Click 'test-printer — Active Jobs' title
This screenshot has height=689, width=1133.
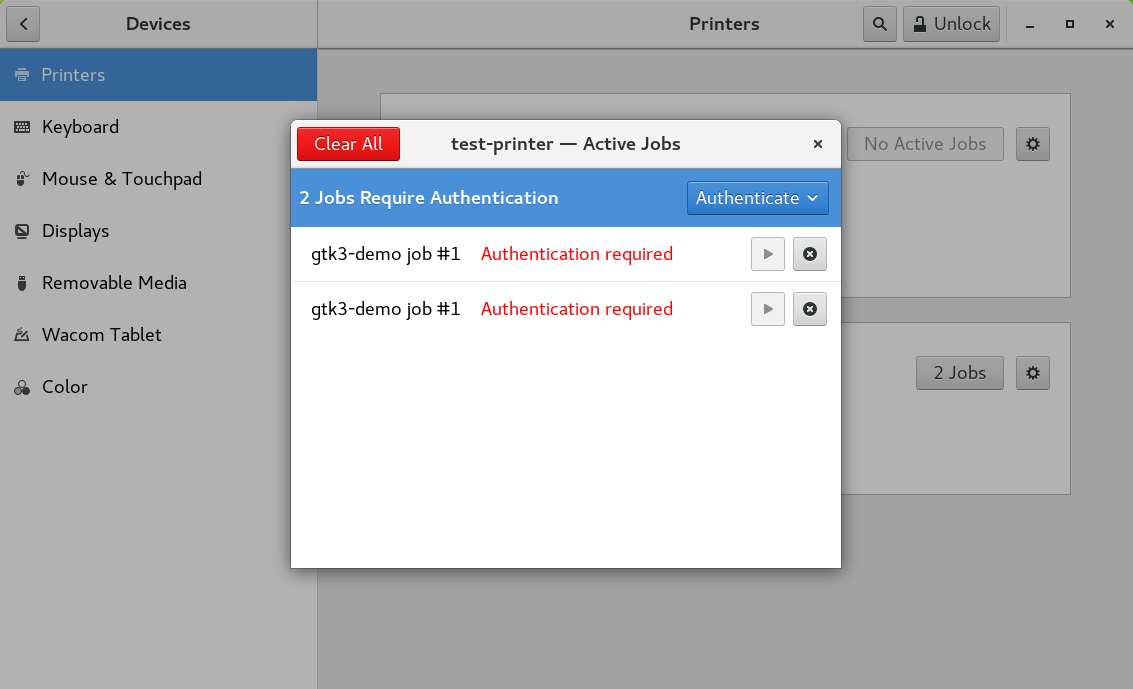coord(566,144)
